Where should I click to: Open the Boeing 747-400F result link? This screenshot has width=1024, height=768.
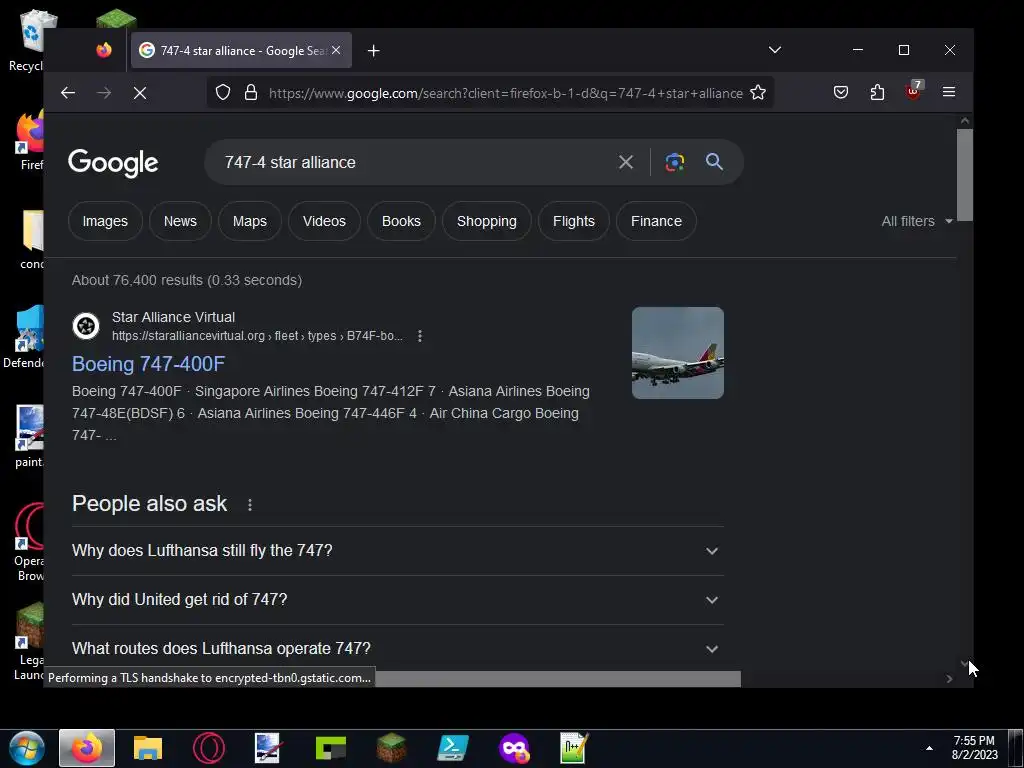148,364
